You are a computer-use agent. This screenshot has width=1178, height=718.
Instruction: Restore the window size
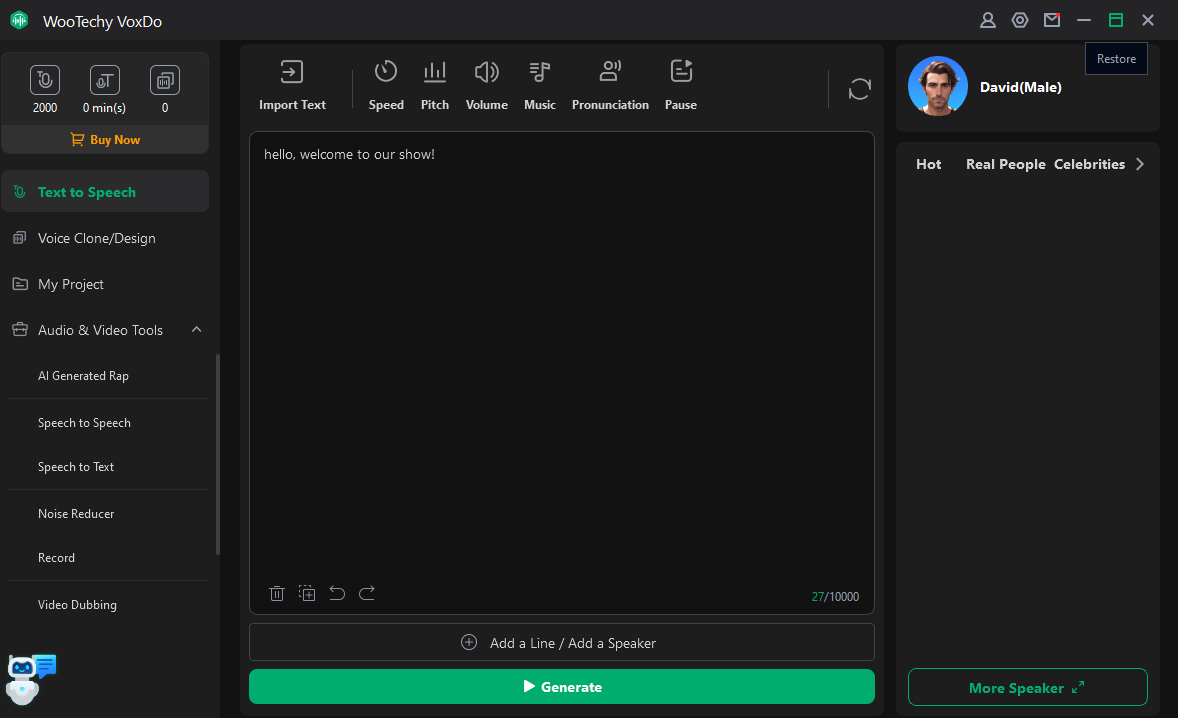click(1116, 20)
